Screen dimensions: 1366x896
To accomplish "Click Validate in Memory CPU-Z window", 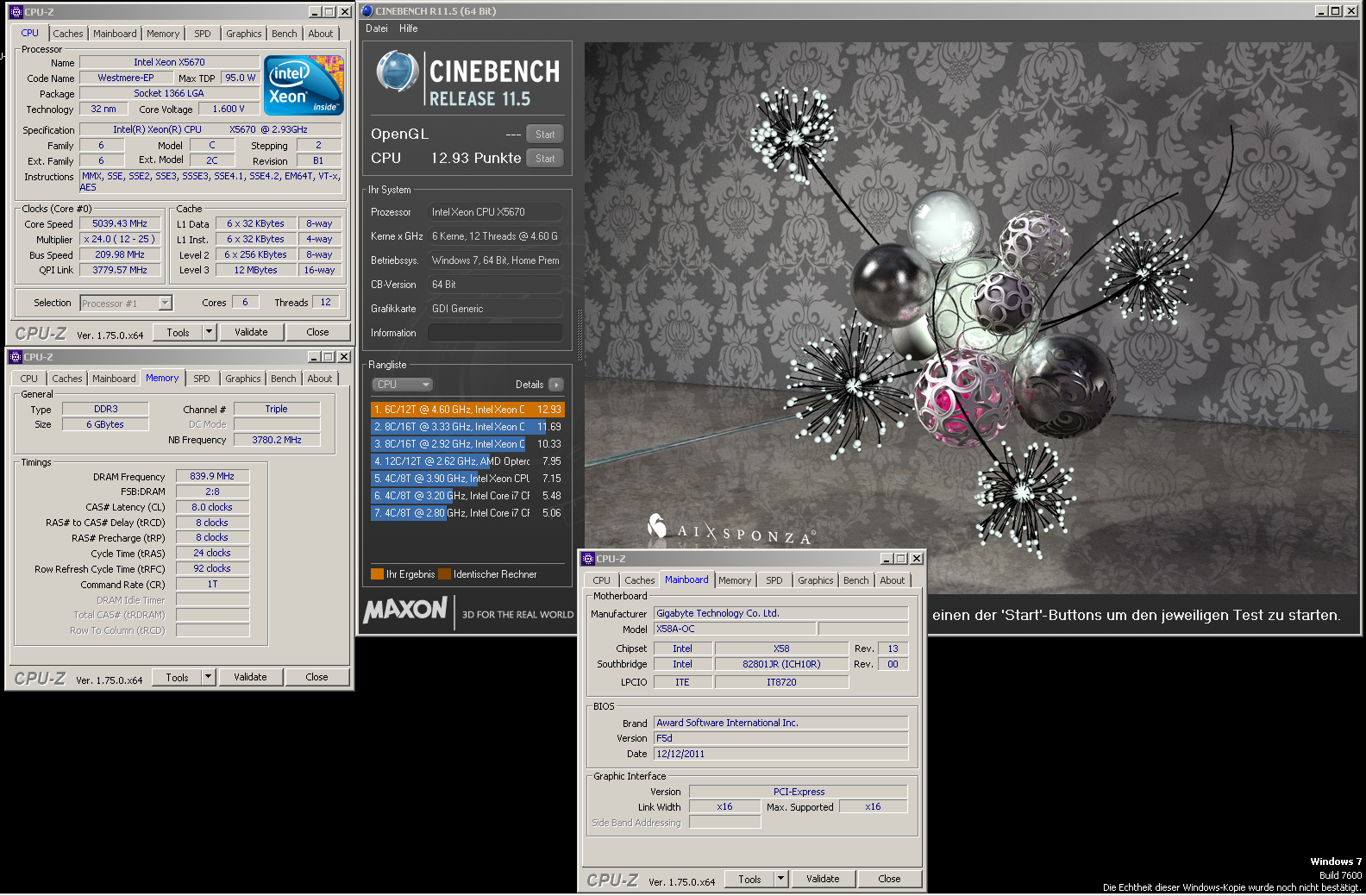I will pyautogui.click(x=250, y=677).
